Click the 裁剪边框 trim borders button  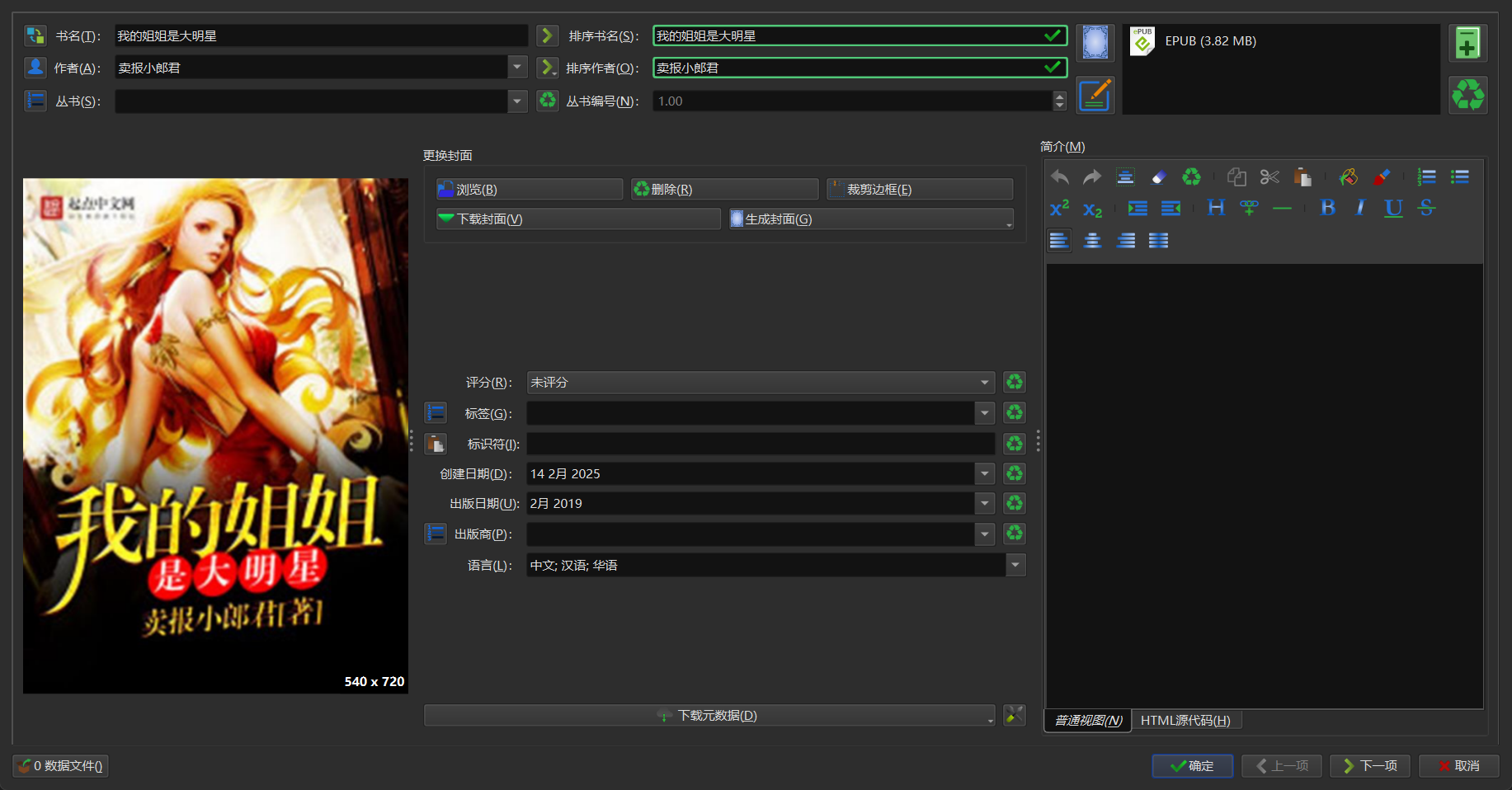(x=920, y=189)
